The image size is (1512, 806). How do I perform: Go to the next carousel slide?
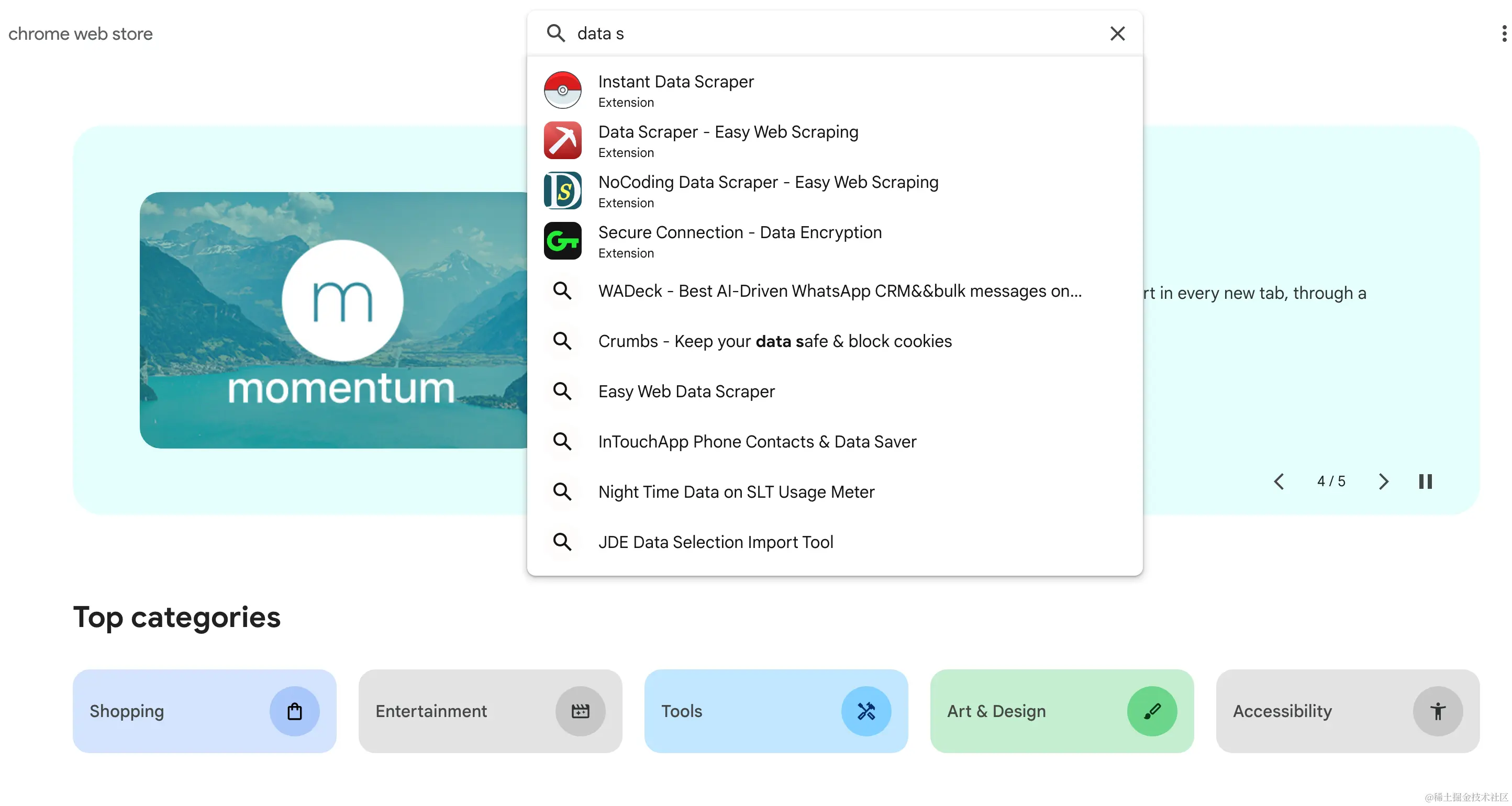[1383, 481]
